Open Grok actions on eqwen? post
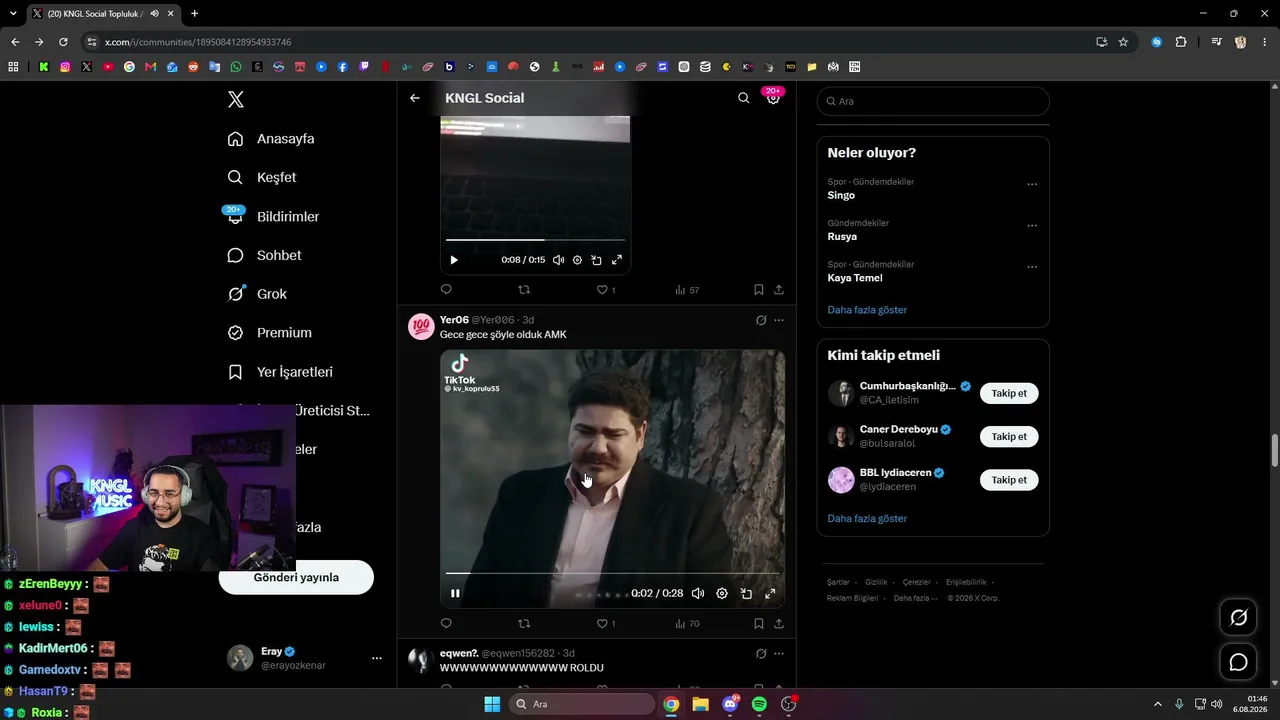This screenshot has width=1280, height=720. coord(761,654)
